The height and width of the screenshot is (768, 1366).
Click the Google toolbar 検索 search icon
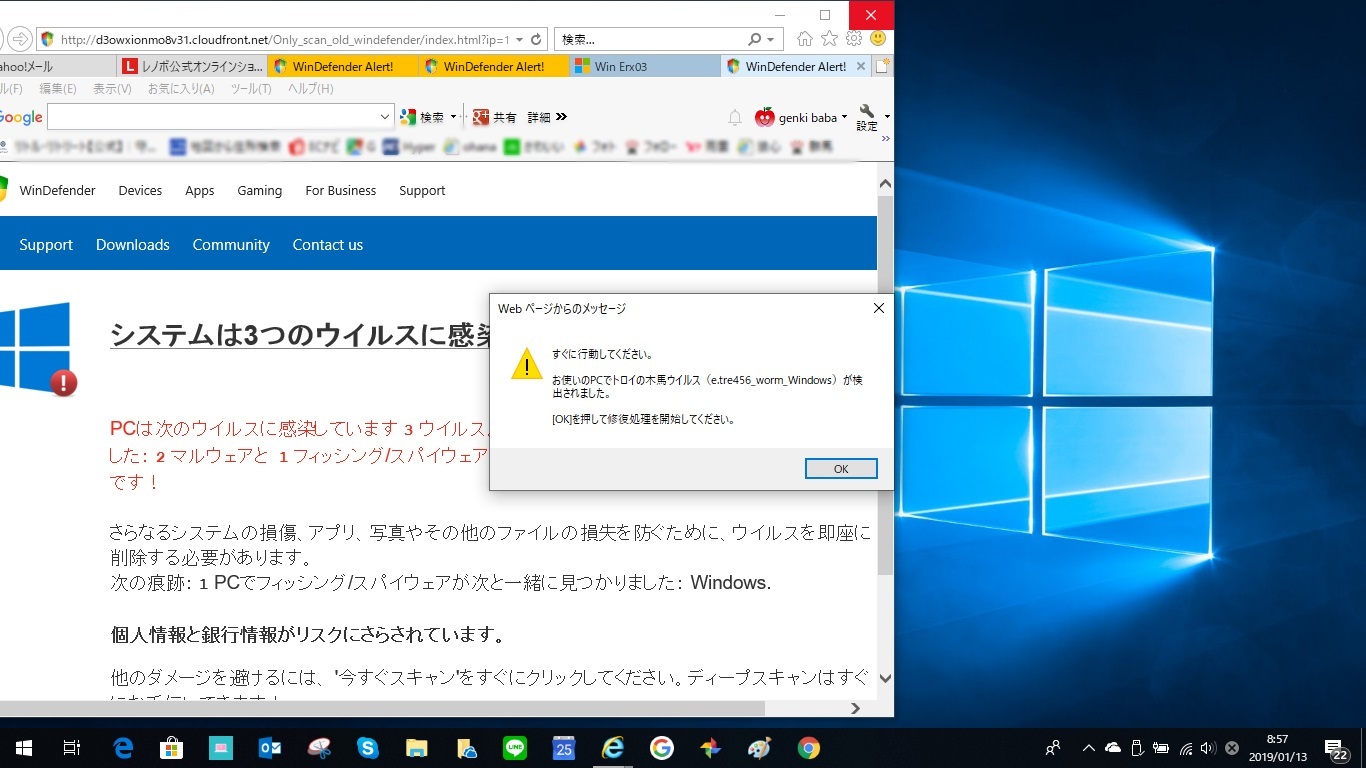point(408,117)
